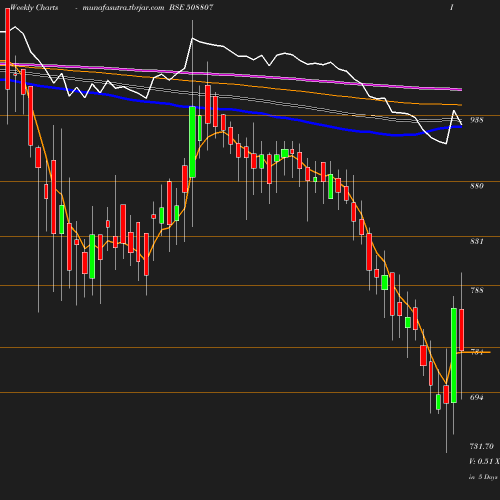Click the 831 price level label
The image size is (500, 500).
(477, 241)
